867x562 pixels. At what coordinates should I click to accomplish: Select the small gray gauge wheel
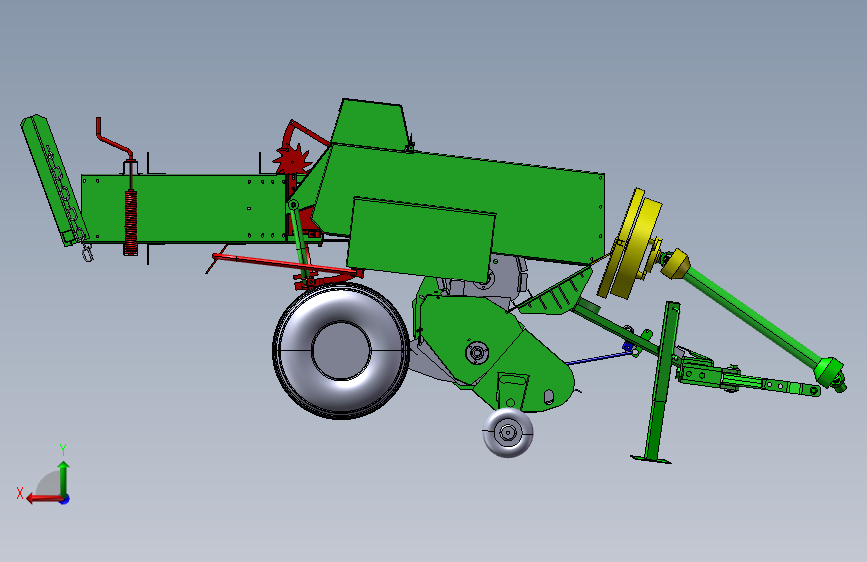coord(508,433)
